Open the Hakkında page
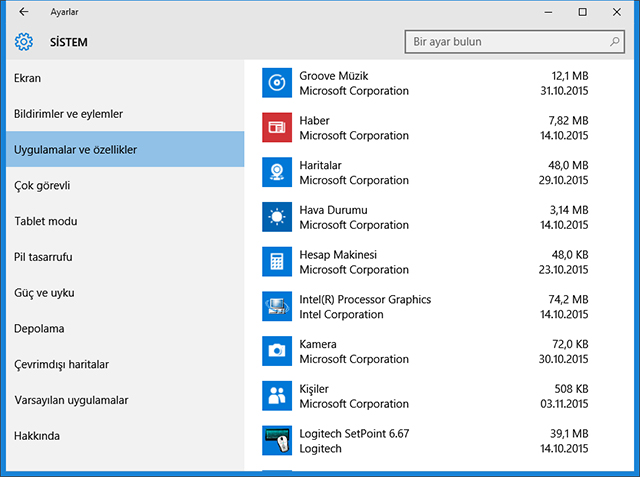 125,436
